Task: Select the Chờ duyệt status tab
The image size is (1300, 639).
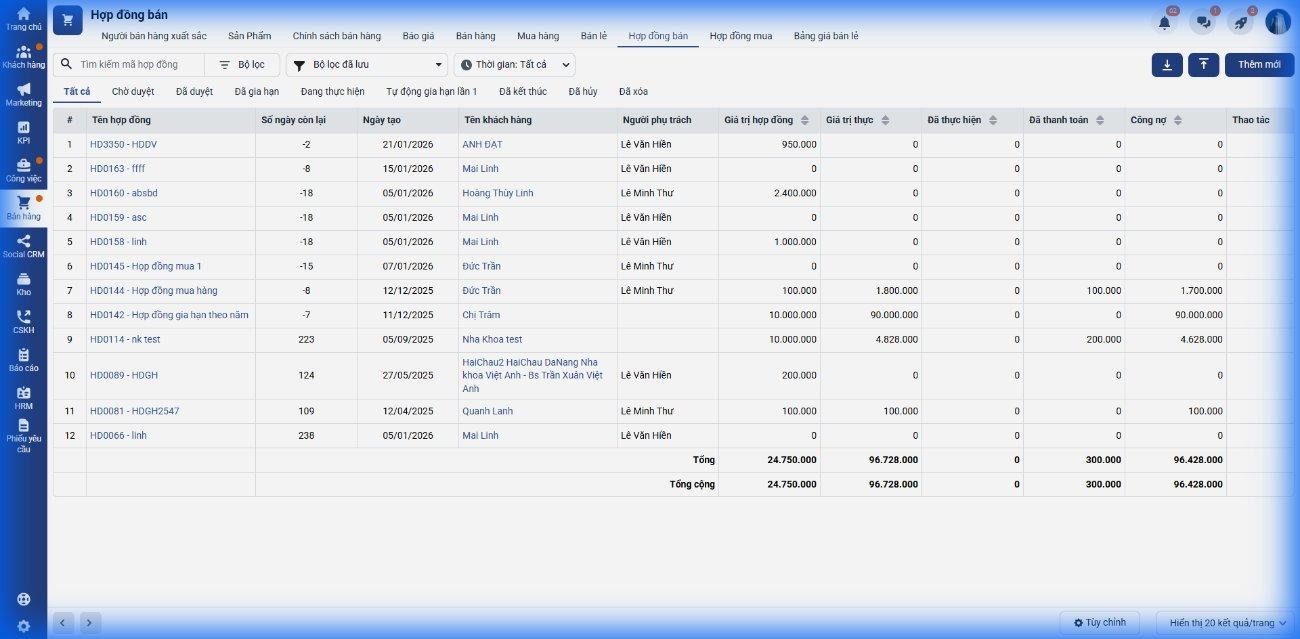Action: [133, 91]
